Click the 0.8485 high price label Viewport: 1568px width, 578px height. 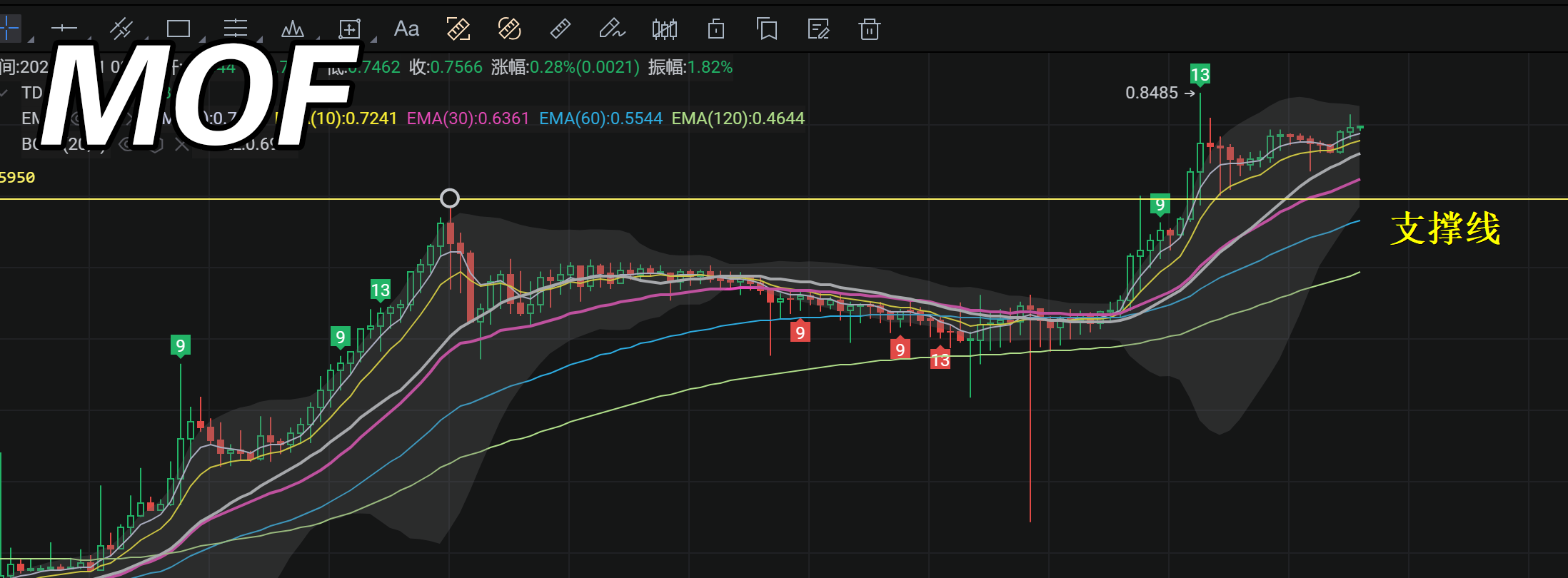coord(1152,93)
